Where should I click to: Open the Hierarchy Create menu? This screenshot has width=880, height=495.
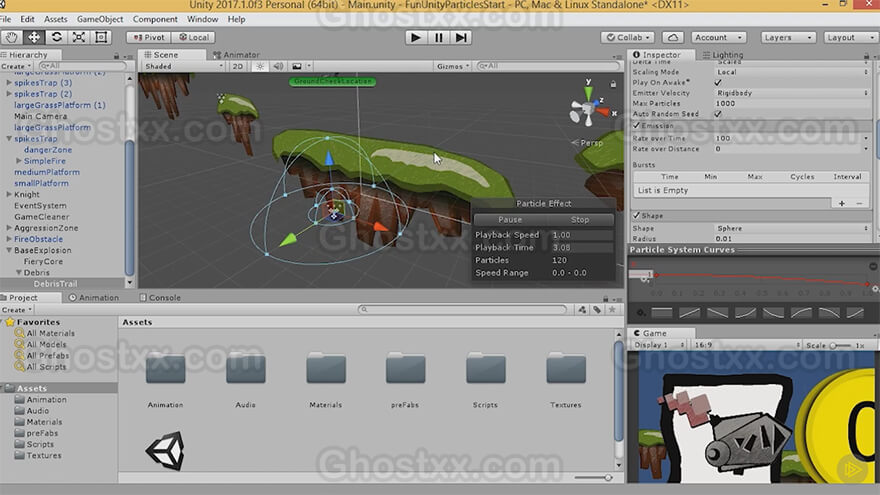point(16,66)
